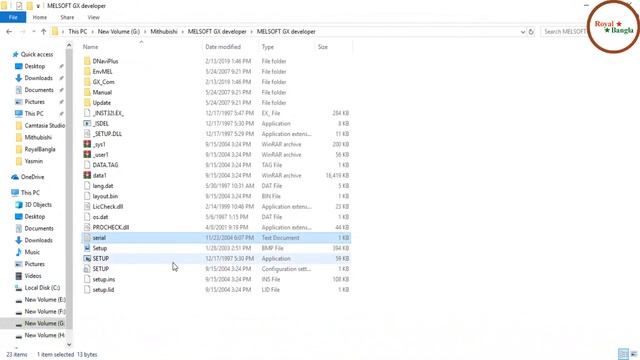This screenshot has width=640, height=360.
Task: Click the Search MELSOFT search box
Action: click(565, 31)
